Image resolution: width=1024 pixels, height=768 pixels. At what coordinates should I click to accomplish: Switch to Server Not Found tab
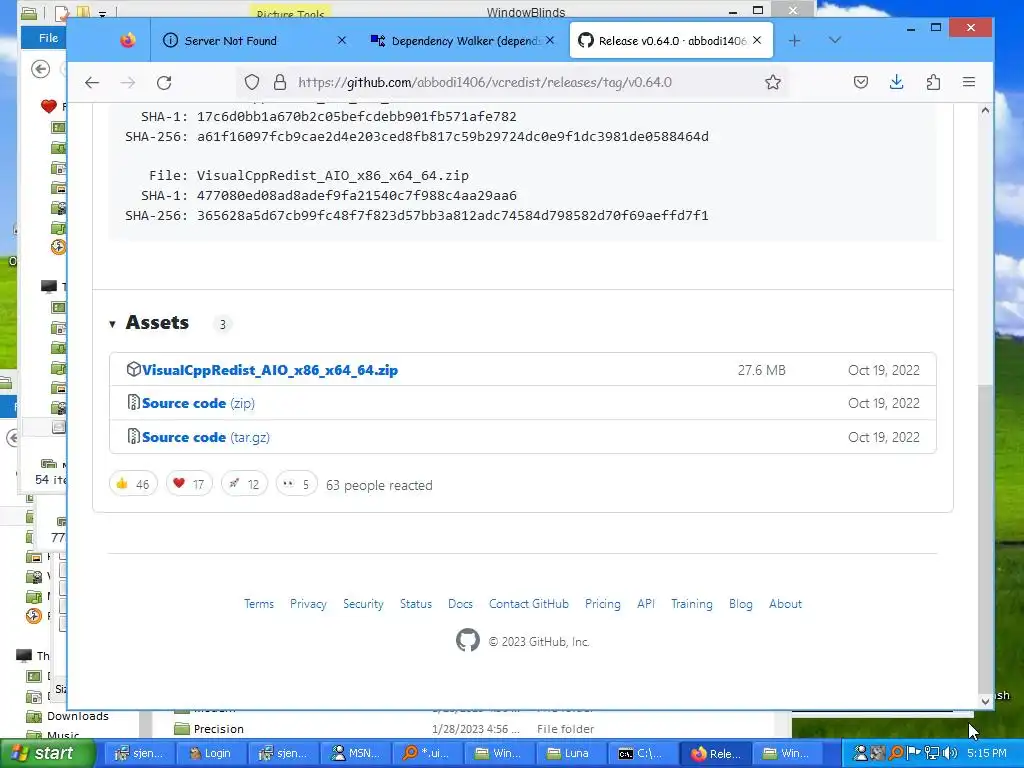click(254, 40)
